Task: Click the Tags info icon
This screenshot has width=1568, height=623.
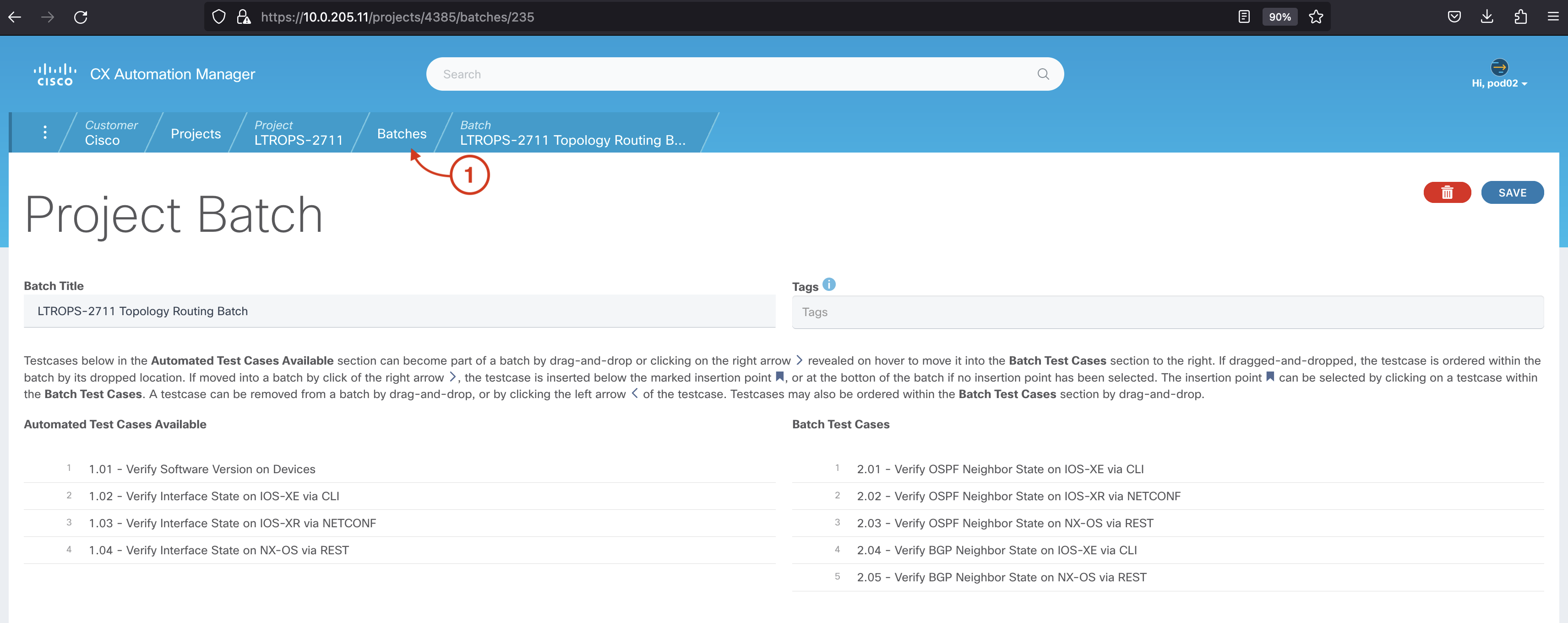Action: pos(829,284)
